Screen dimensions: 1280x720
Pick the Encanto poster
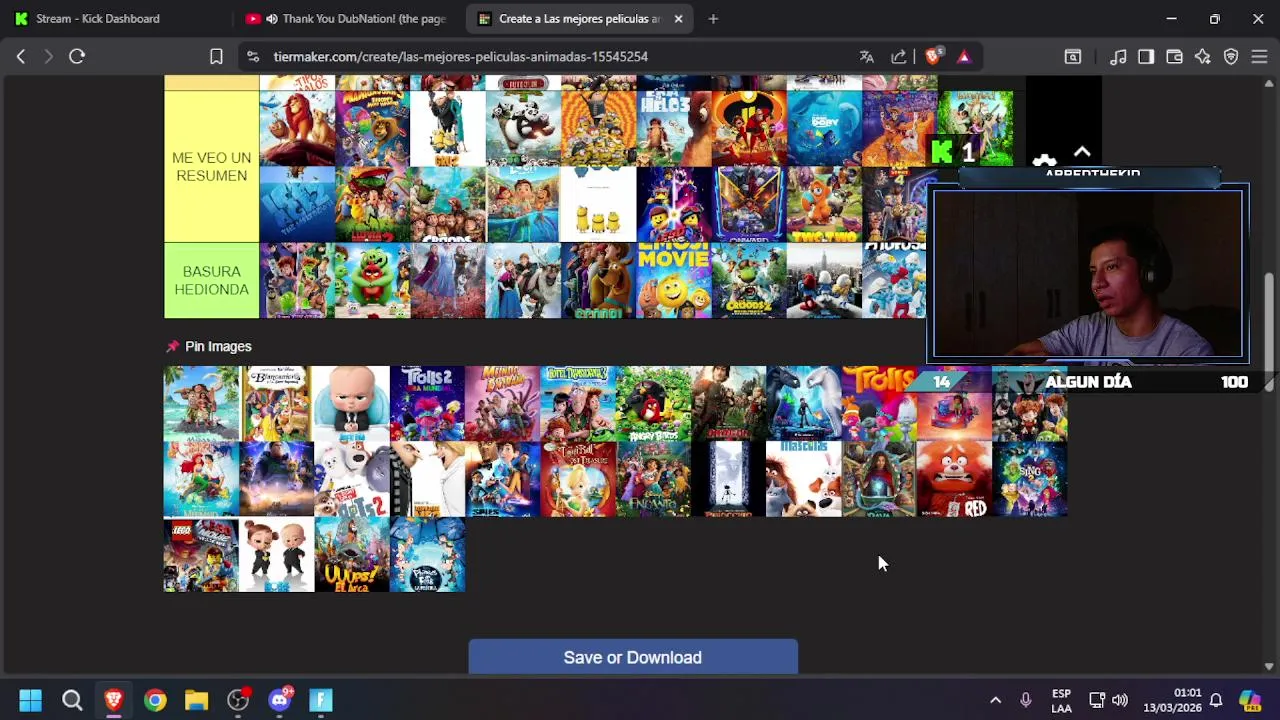point(653,479)
